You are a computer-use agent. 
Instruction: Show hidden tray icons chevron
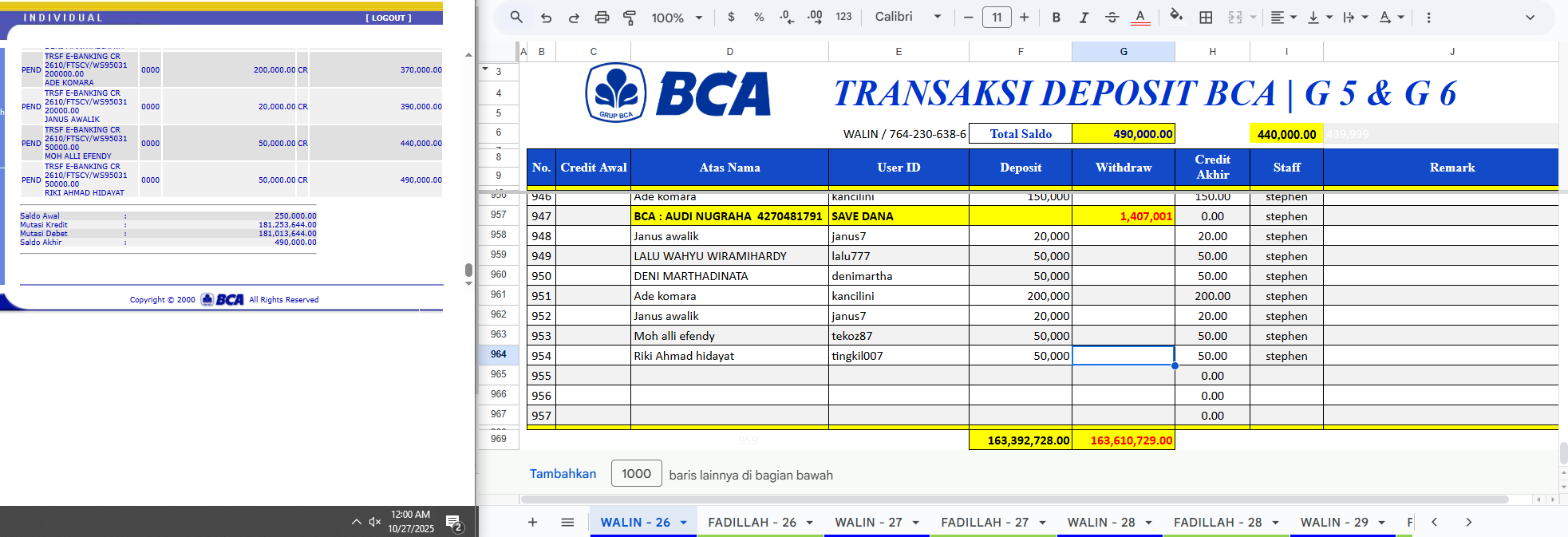point(356,522)
